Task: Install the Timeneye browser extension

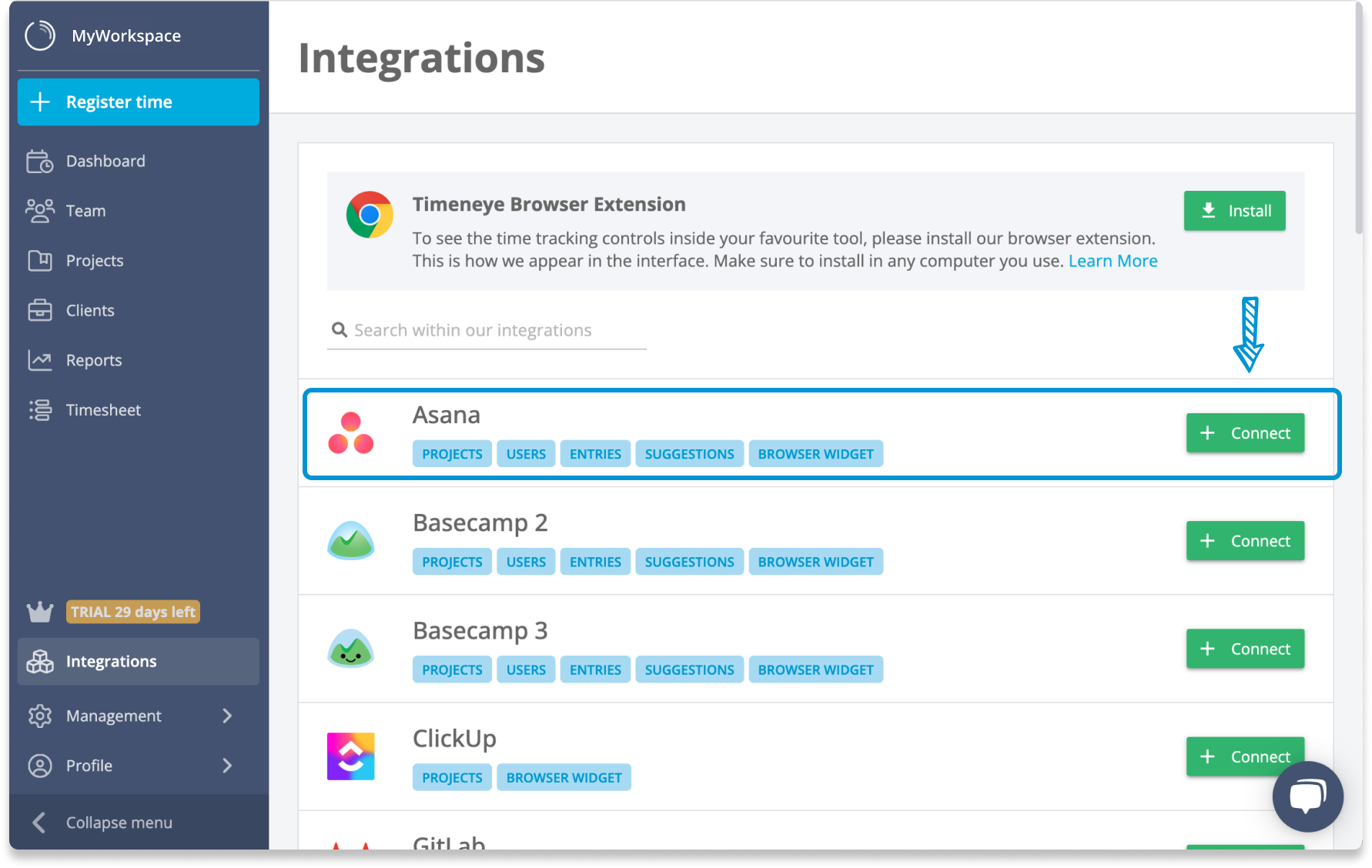Action: point(1235,211)
